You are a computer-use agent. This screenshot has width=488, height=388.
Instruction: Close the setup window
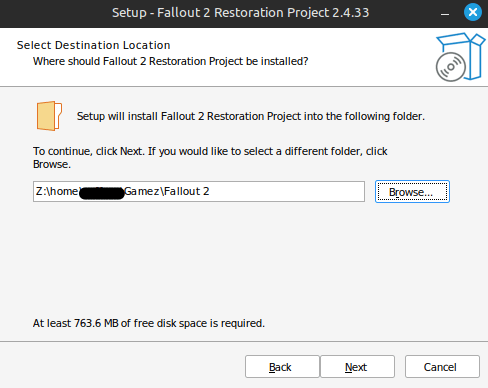click(473, 12)
